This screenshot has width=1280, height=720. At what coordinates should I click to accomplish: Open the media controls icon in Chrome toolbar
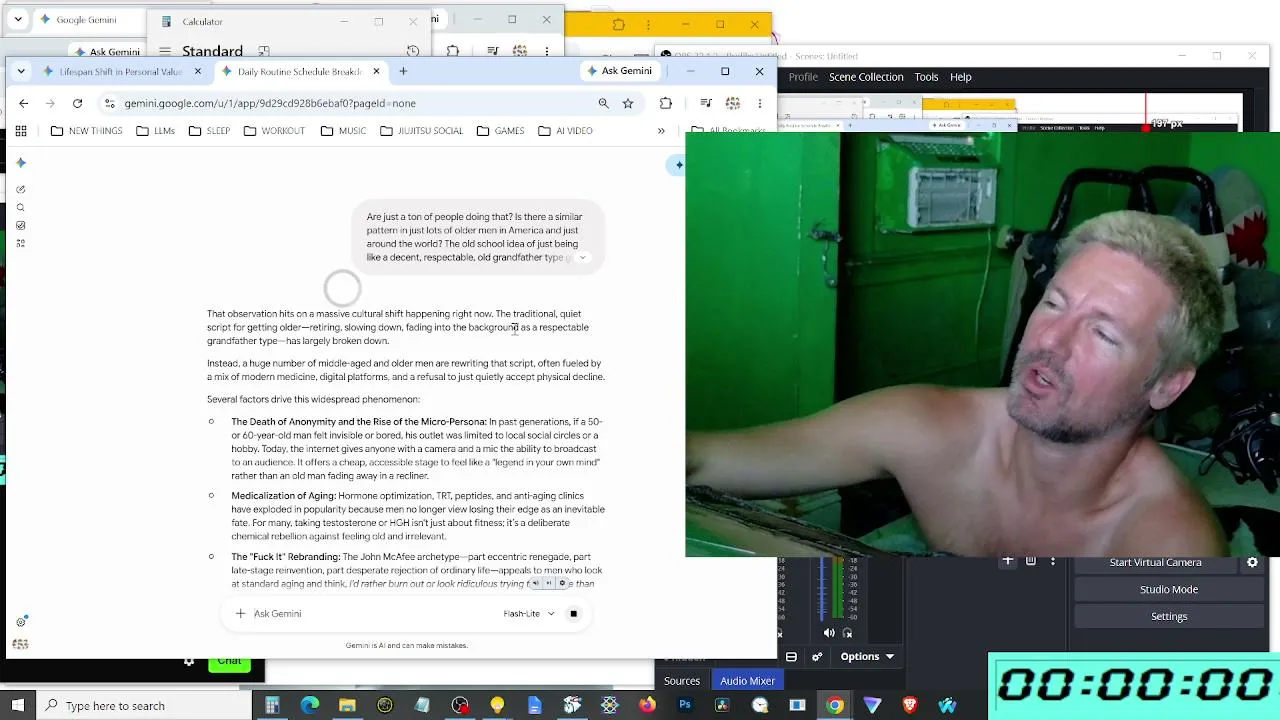tap(706, 103)
